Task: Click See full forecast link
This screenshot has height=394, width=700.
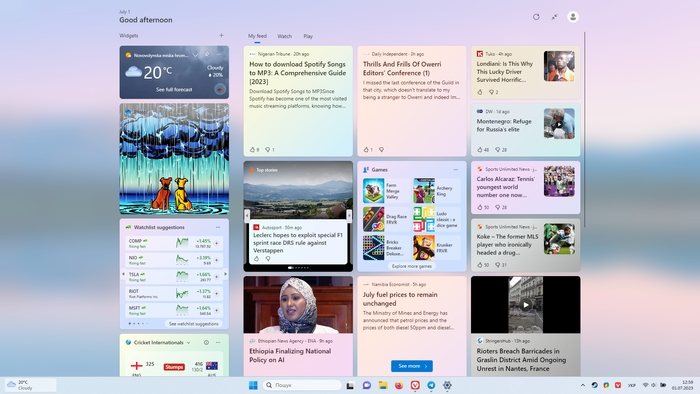Action: 174,89
